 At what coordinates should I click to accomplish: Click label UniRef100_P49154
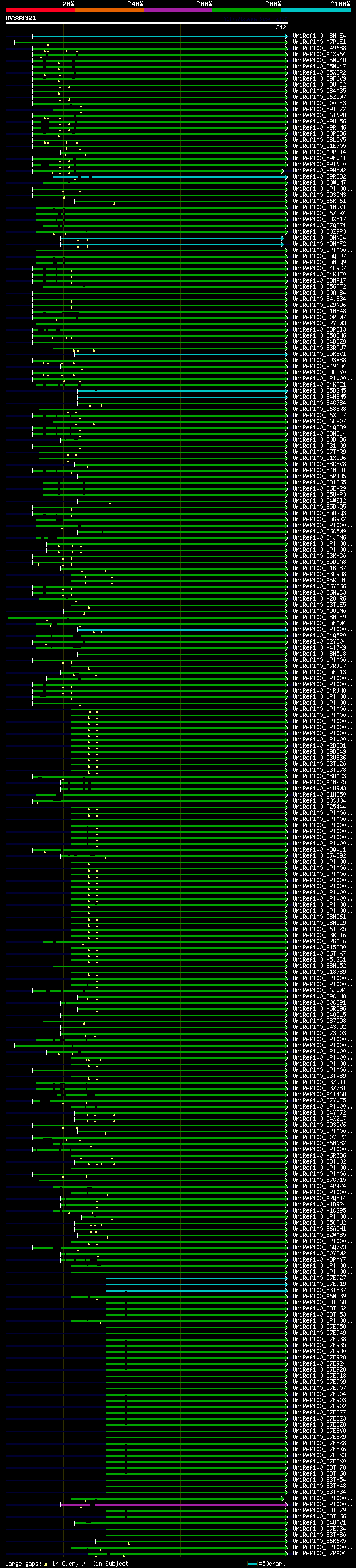tap(319, 367)
